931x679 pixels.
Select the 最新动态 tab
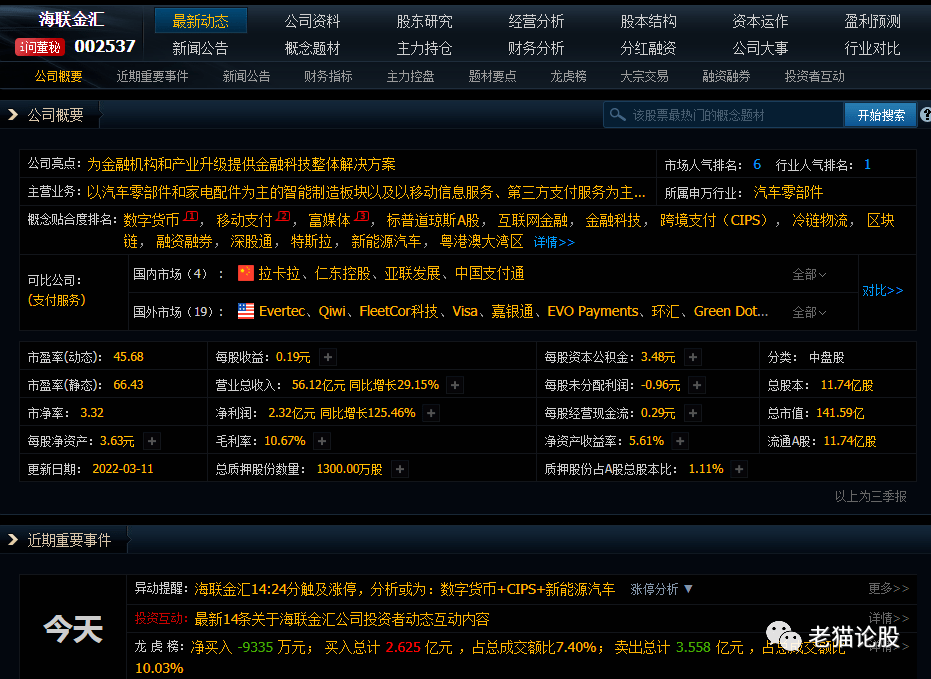click(x=201, y=21)
